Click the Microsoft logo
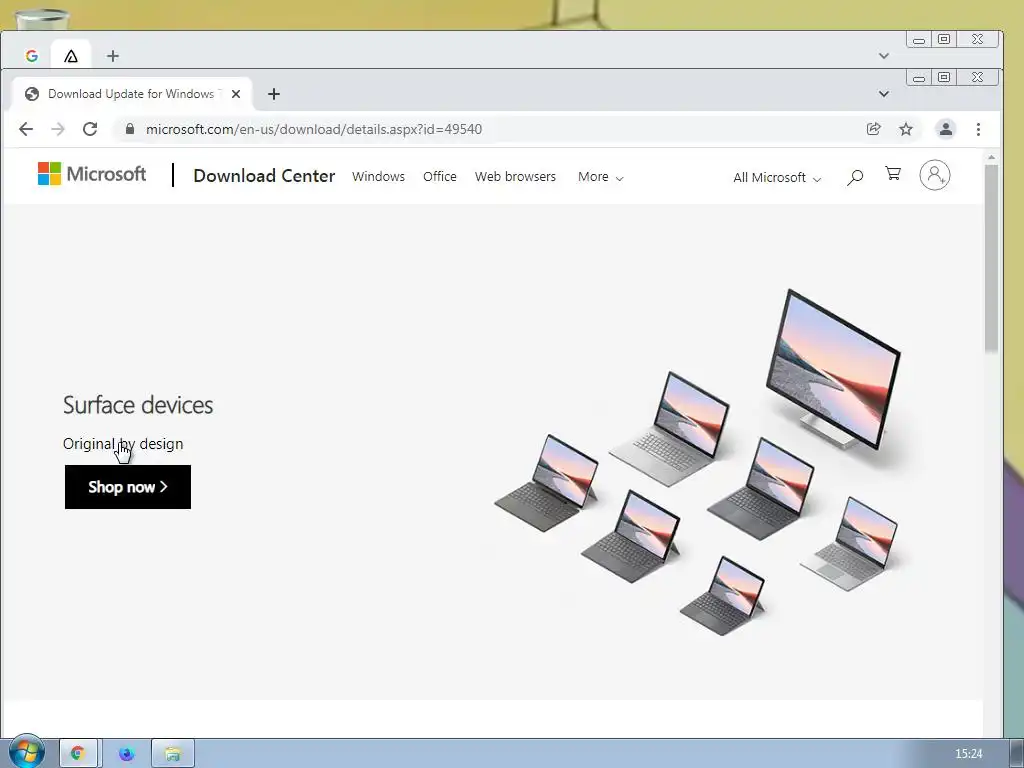1024x768 pixels. point(92,174)
